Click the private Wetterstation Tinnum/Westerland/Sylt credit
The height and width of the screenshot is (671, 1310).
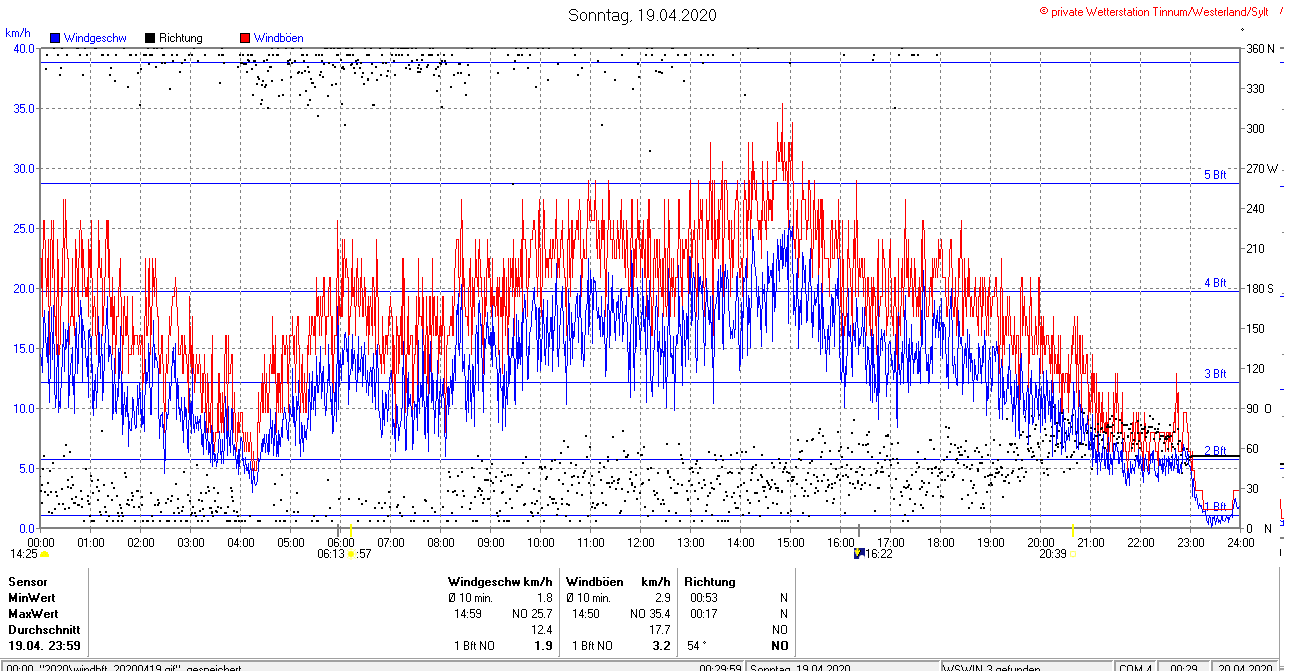pyautogui.click(x=1154, y=11)
